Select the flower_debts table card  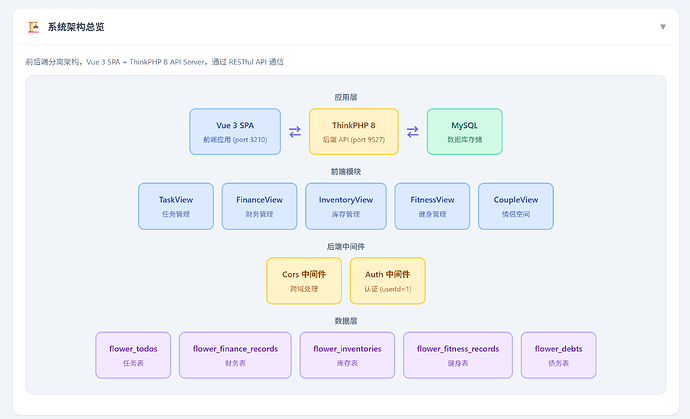click(559, 355)
